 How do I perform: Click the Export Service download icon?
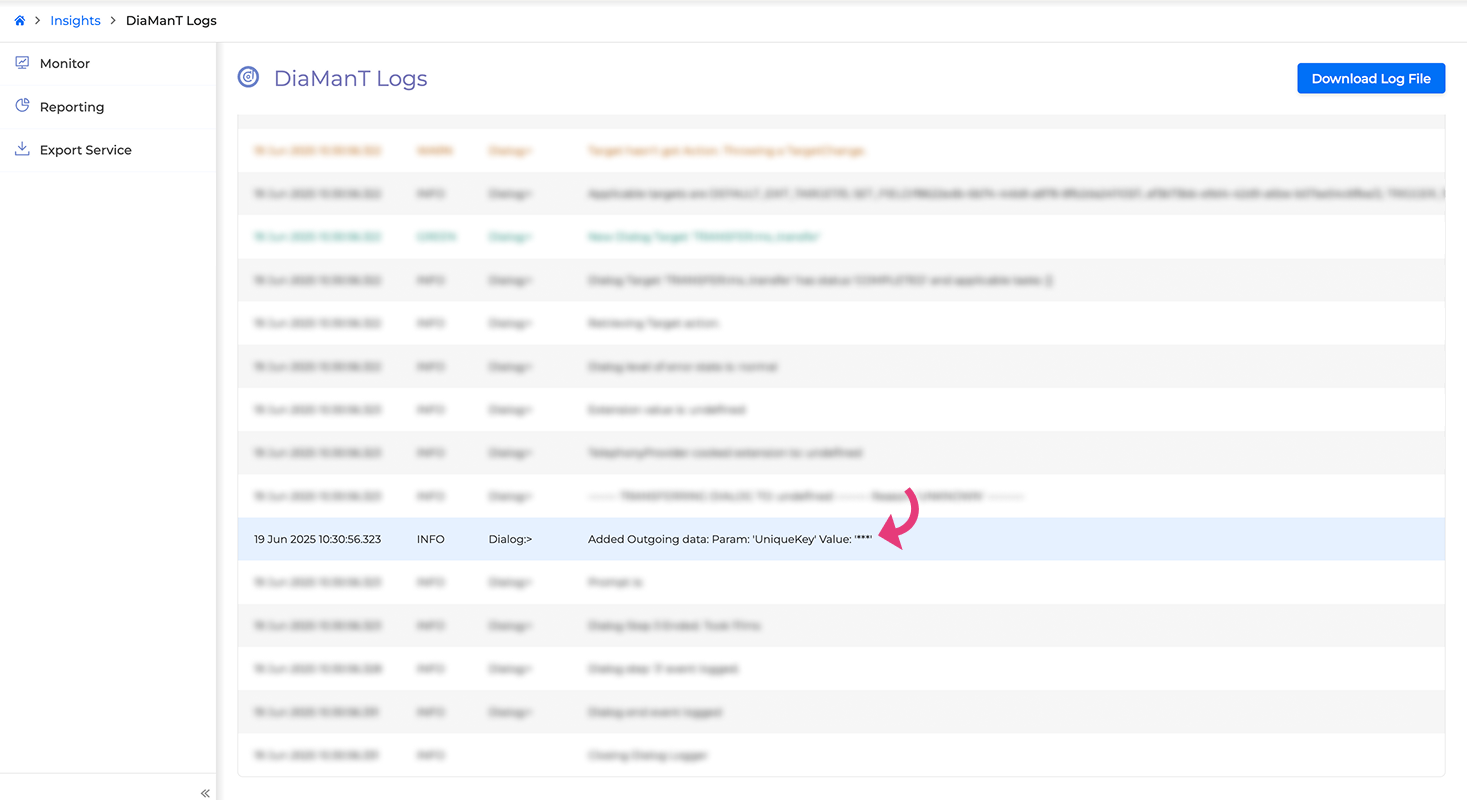coord(22,150)
